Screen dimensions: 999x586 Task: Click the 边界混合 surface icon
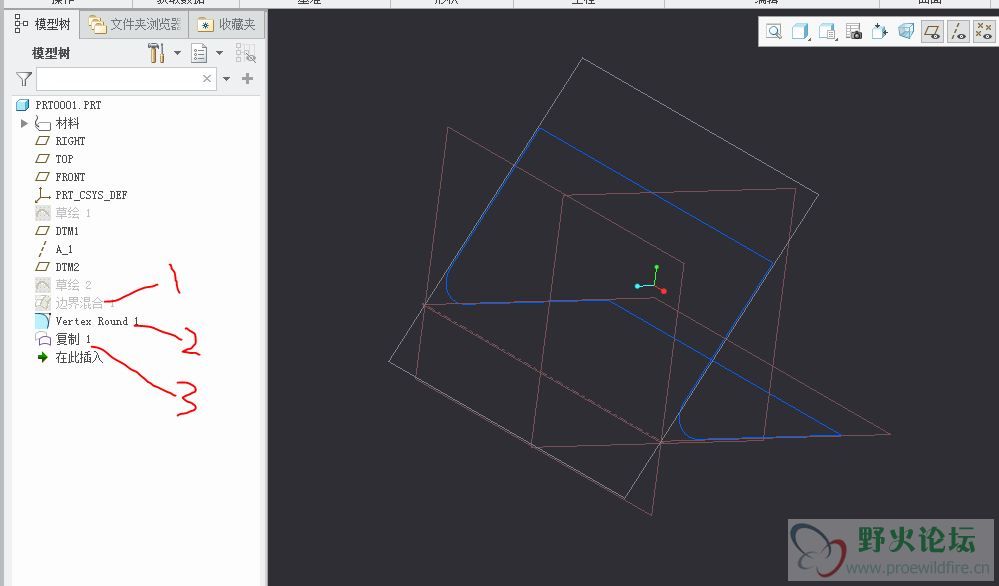click(43, 303)
